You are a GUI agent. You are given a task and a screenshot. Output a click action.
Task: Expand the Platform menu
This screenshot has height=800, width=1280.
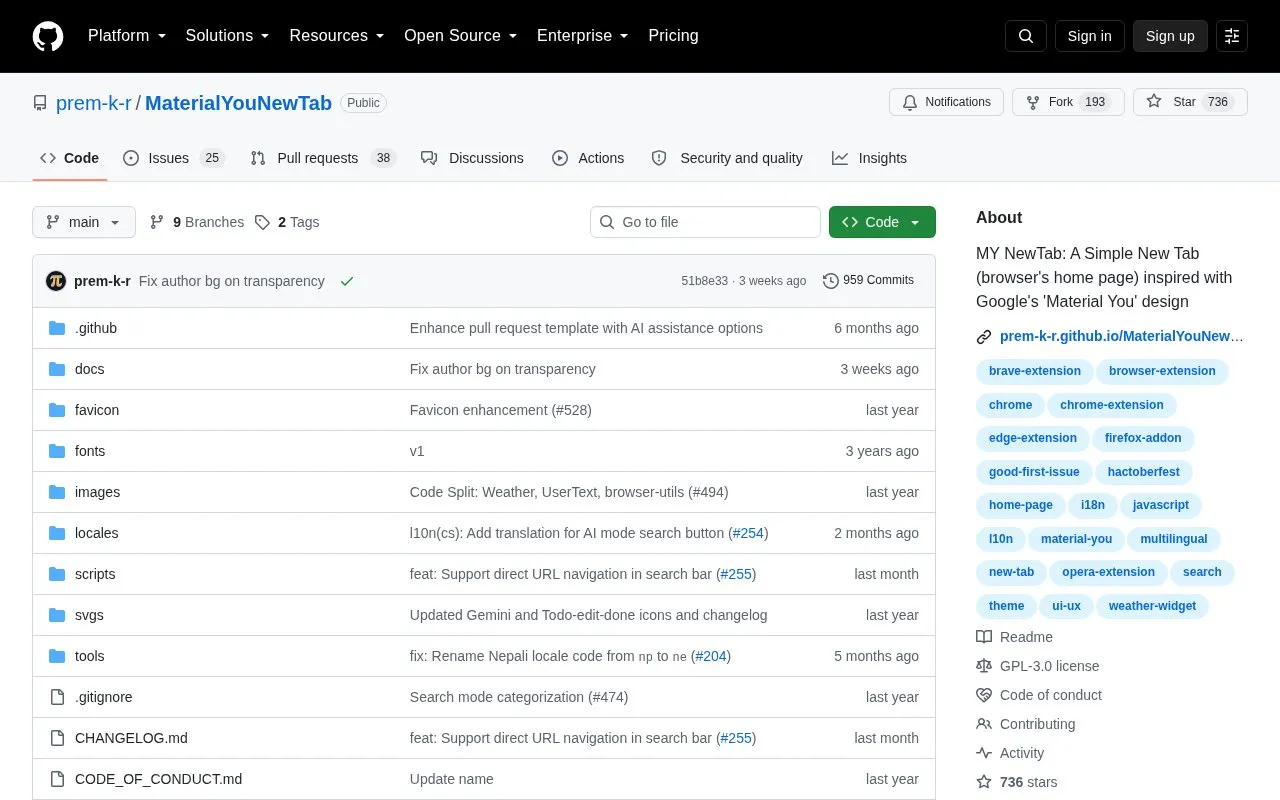point(127,36)
